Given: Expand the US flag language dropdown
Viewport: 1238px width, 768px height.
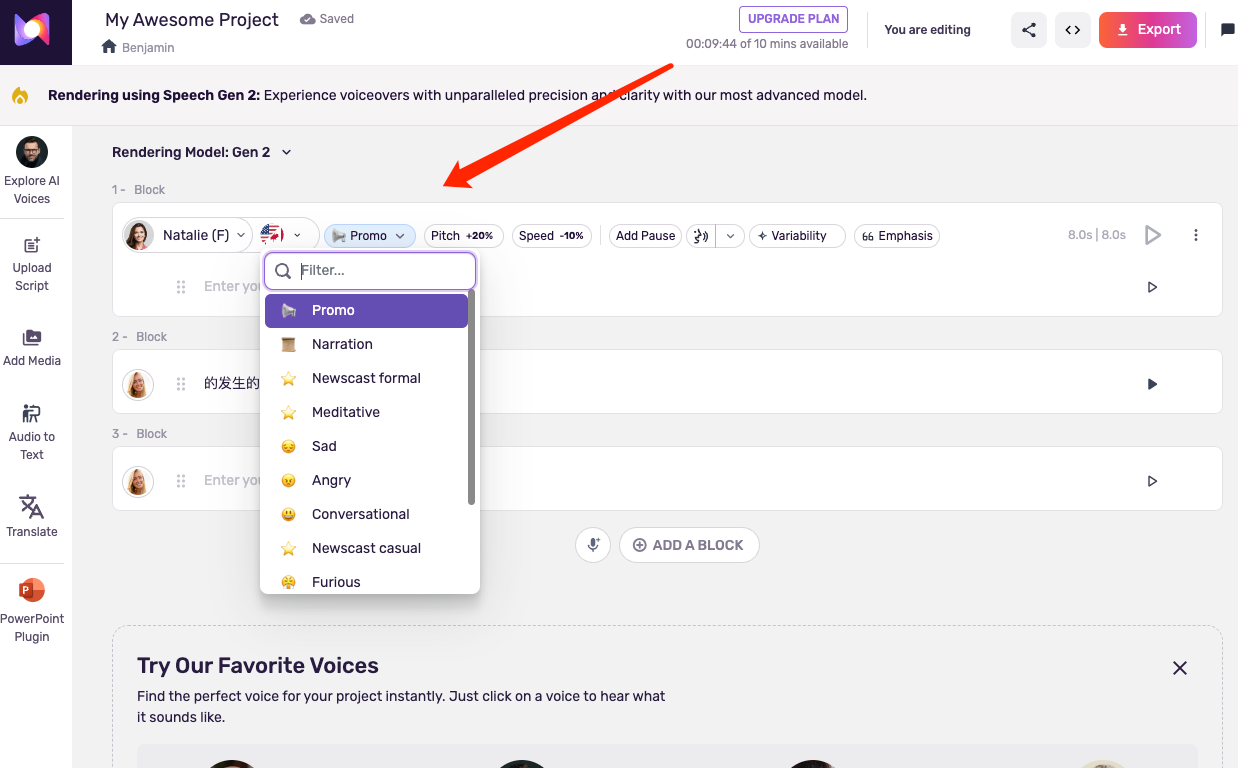Looking at the screenshot, I should click(284, 235).
